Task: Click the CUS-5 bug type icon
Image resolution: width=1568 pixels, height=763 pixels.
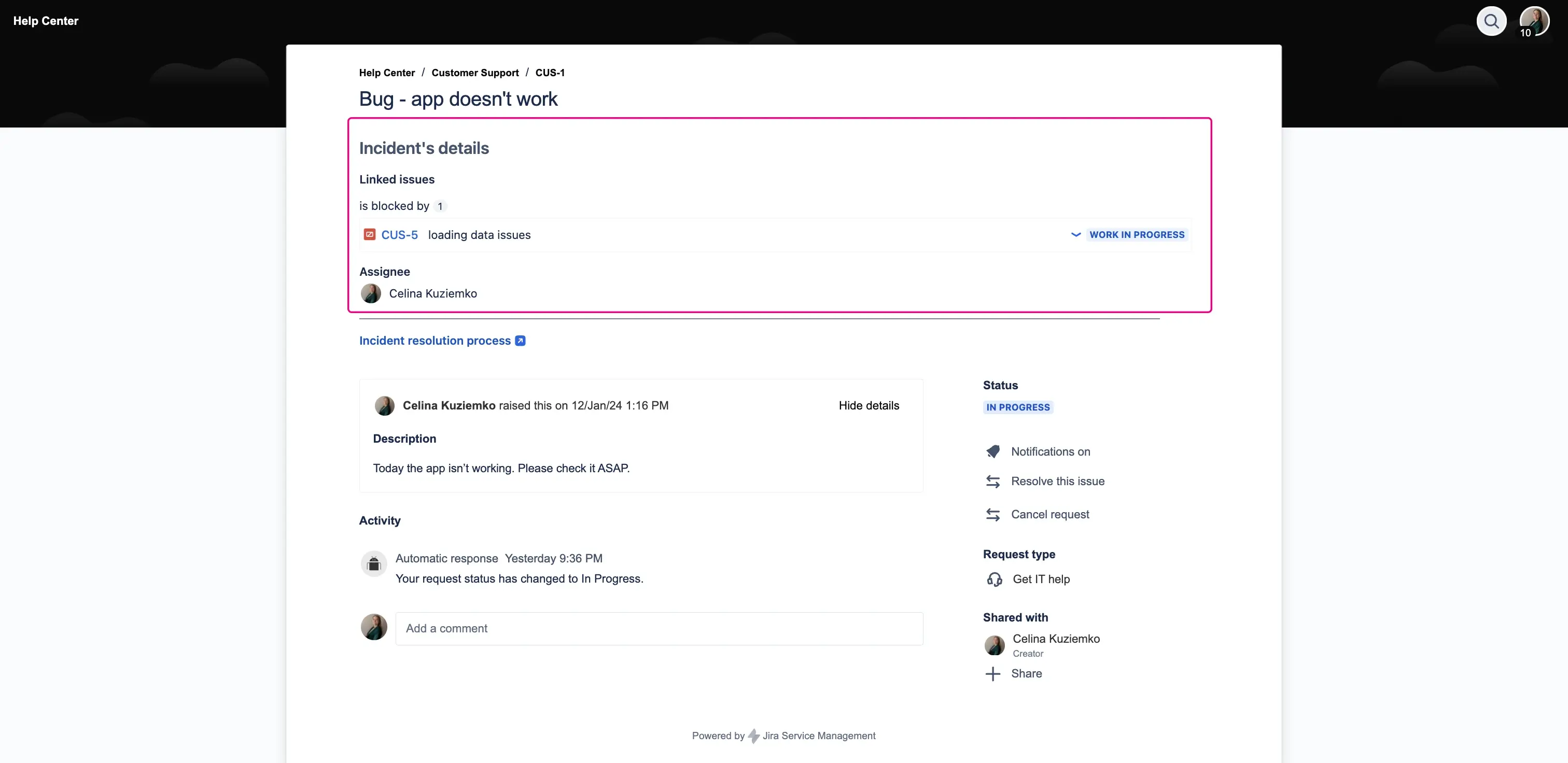Action: pyautogui.click(x=370, y=234)
